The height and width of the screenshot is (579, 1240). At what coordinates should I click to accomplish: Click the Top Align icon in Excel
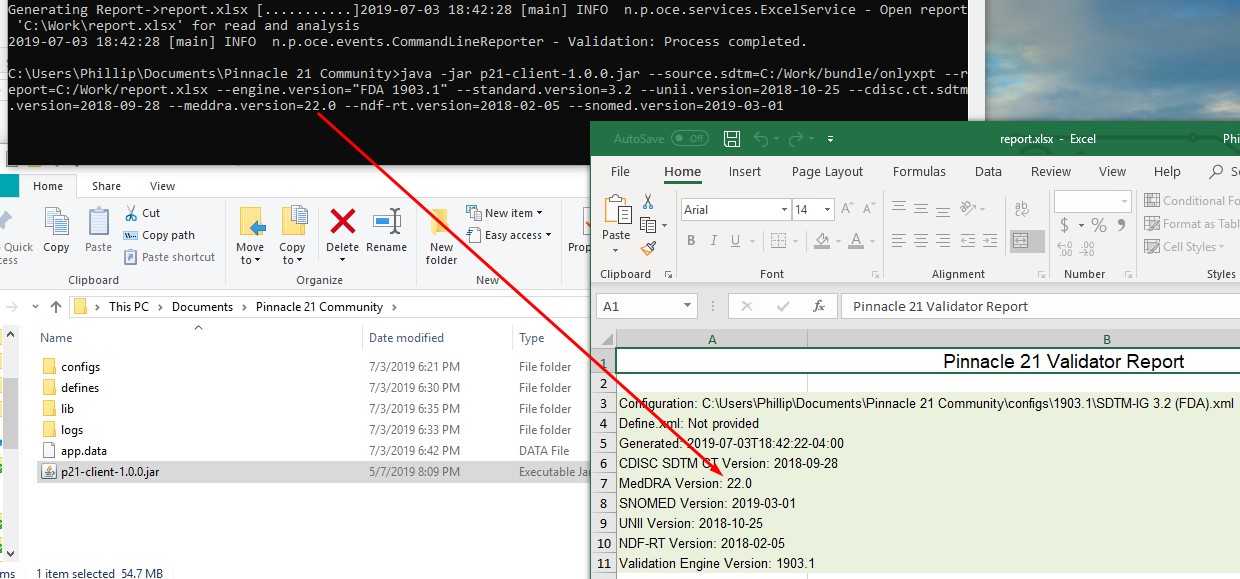tap(898, 208)
